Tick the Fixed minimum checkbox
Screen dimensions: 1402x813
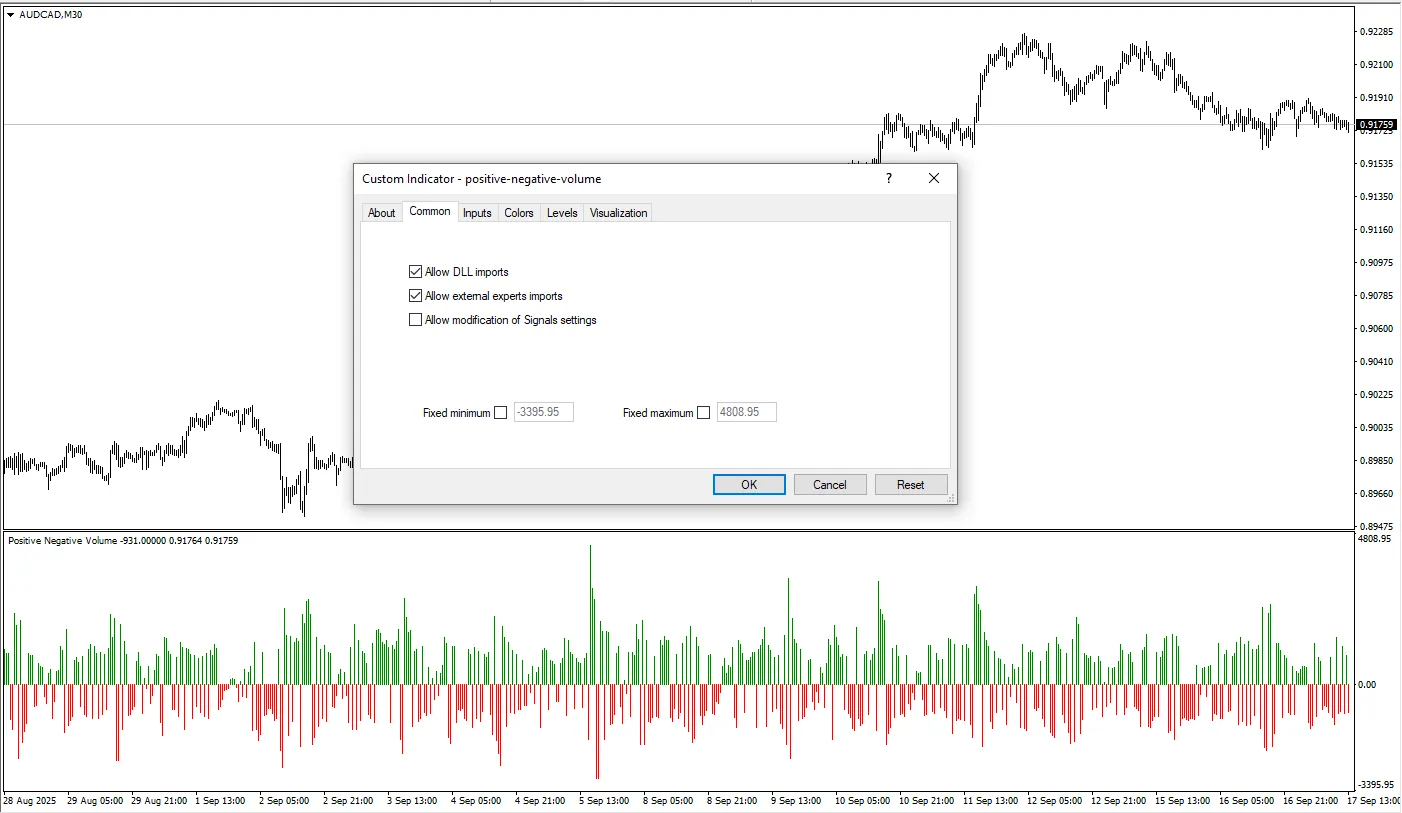501,413
